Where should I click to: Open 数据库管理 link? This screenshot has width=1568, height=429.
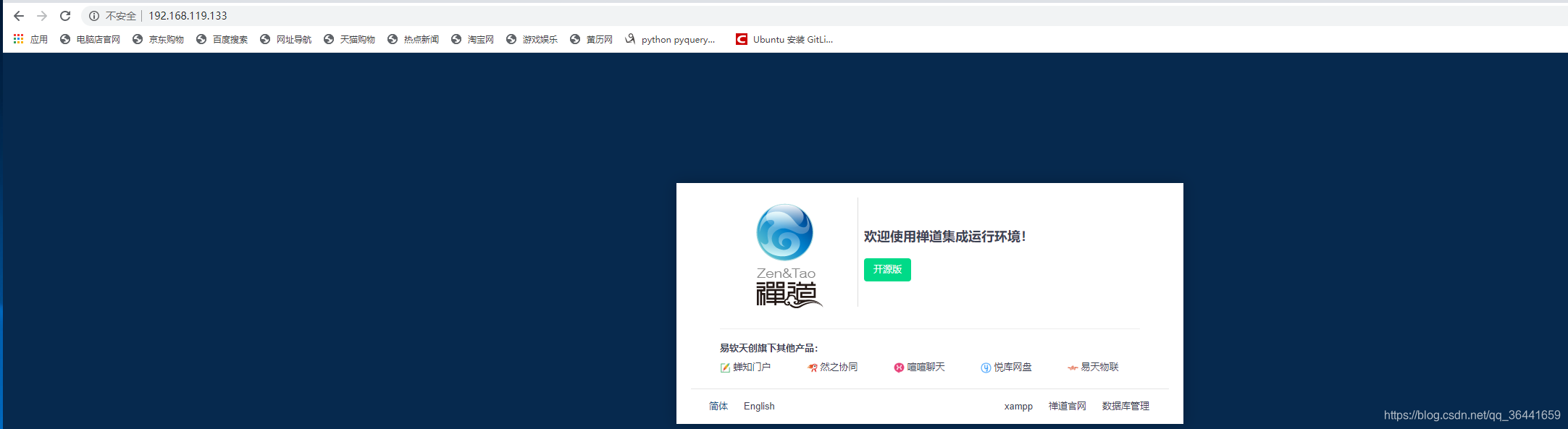tap(1125, 406)
